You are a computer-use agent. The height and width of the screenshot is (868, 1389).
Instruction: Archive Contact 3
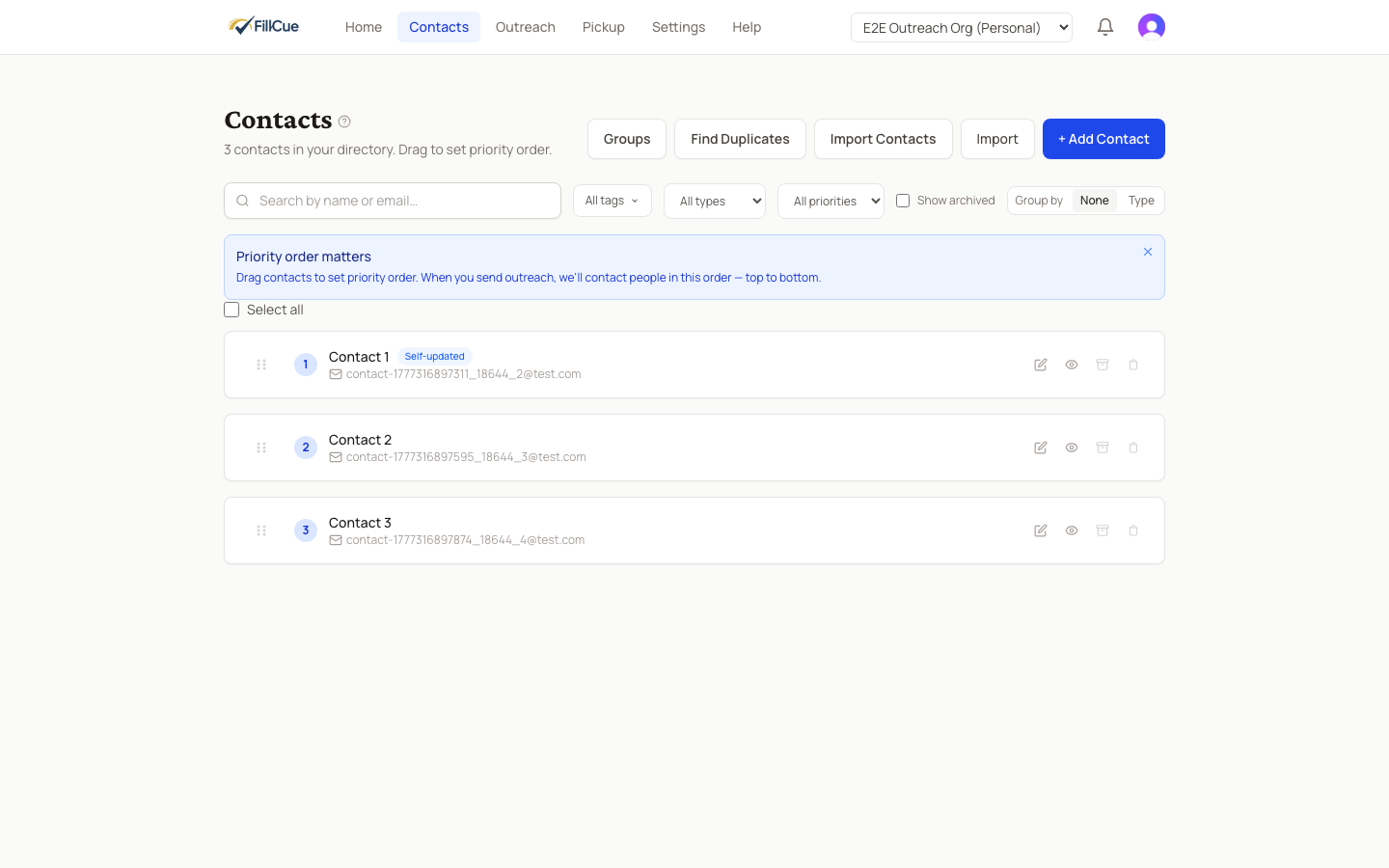coord(1103,530)
